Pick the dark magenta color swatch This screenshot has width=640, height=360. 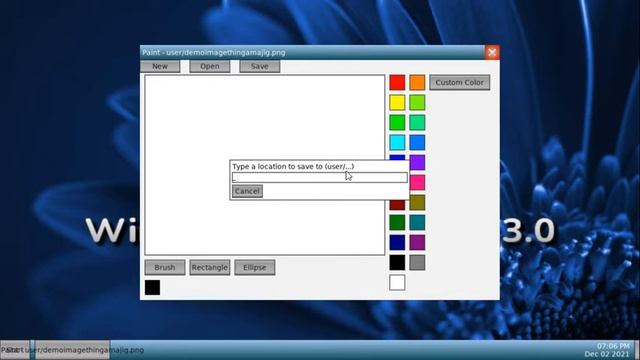click(x=417, y=242)
